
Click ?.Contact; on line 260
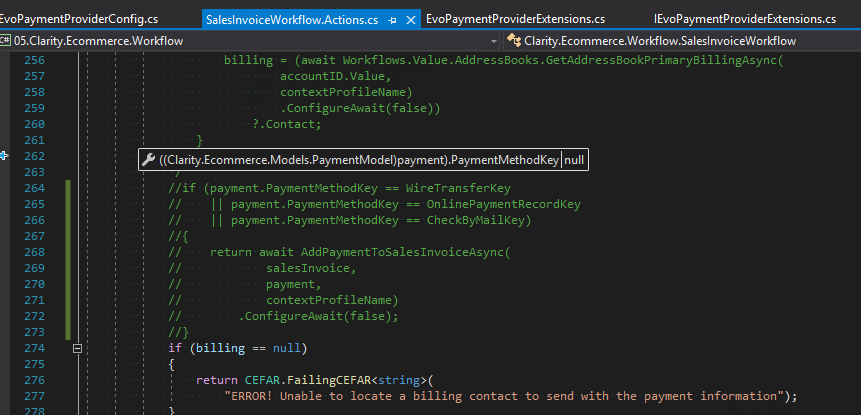click(x=287, y=125)
